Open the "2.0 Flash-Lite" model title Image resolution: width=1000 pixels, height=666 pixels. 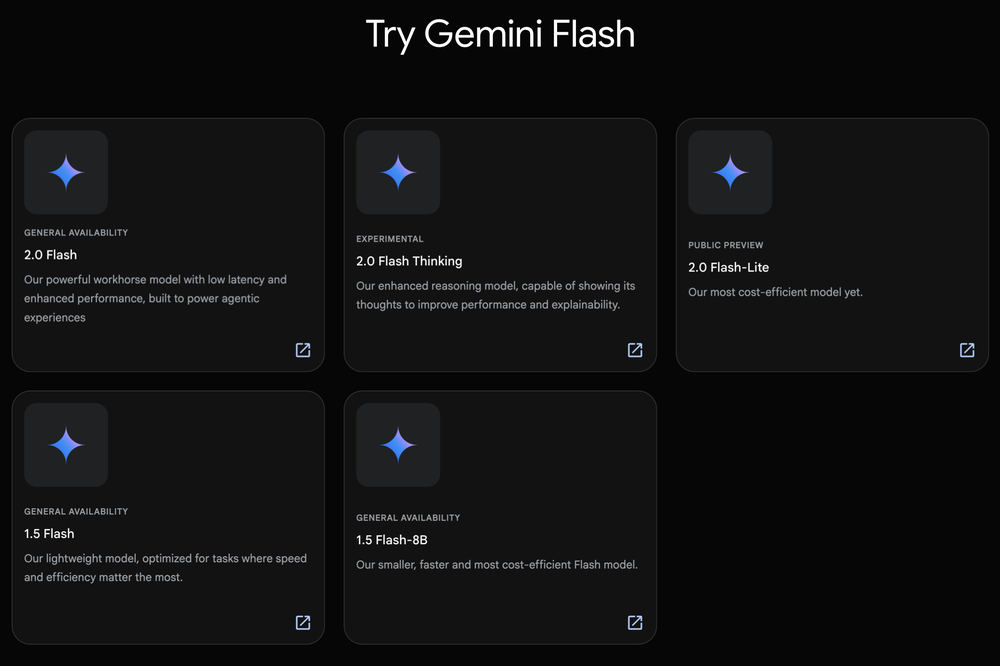(x=728, y=267)
